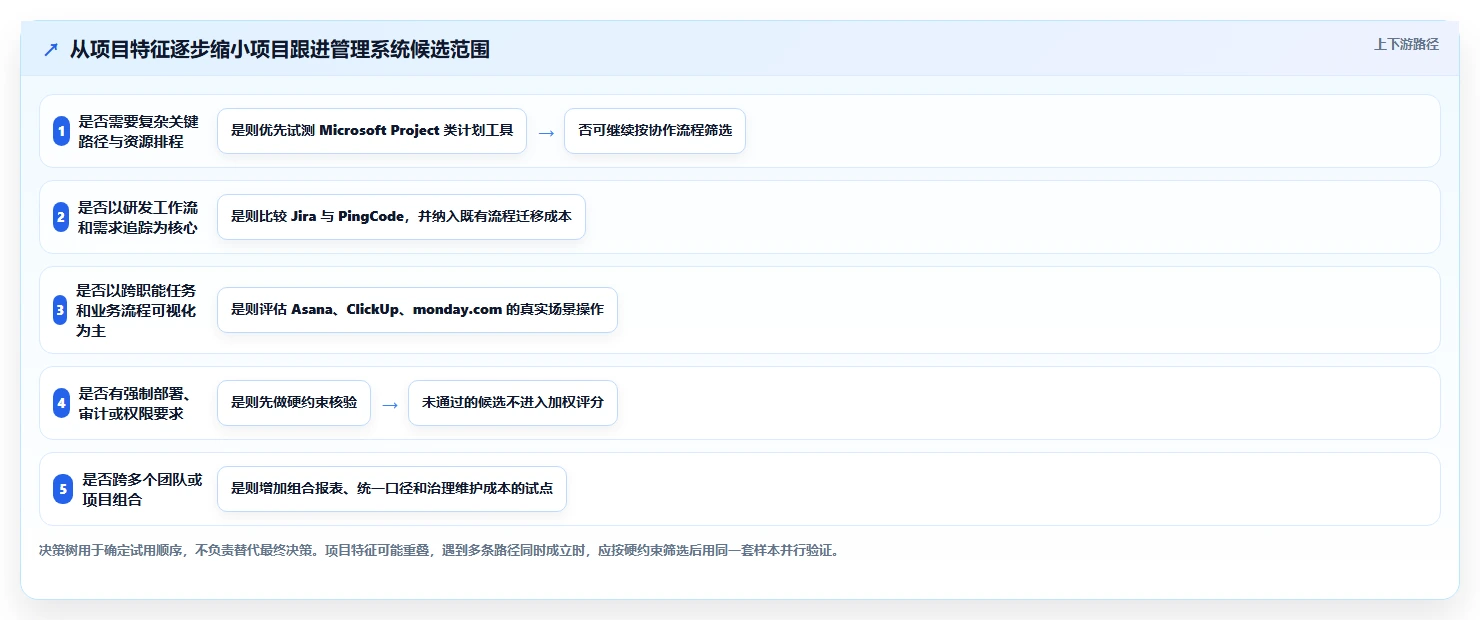Screen dimensions: 1480x620
Task: Select the Microsoft Project 类计划工具 option box
Action: click(372, 131)
